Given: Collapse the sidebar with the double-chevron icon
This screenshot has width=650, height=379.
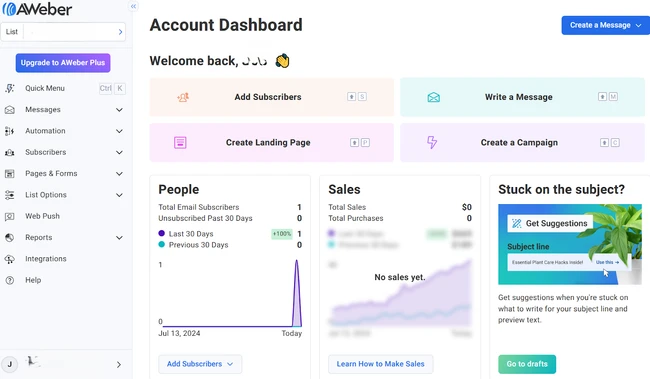Looking at the screenshot, I should tap(133, 6).
